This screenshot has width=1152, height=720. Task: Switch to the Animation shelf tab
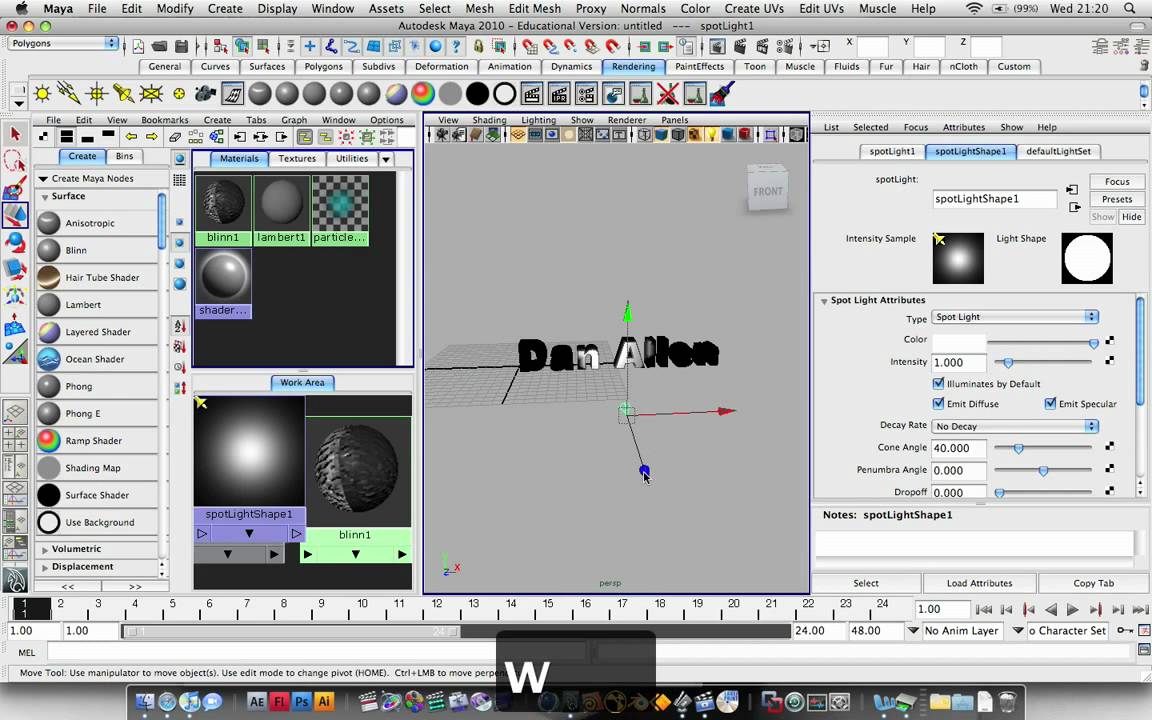(x=509, y=66)
